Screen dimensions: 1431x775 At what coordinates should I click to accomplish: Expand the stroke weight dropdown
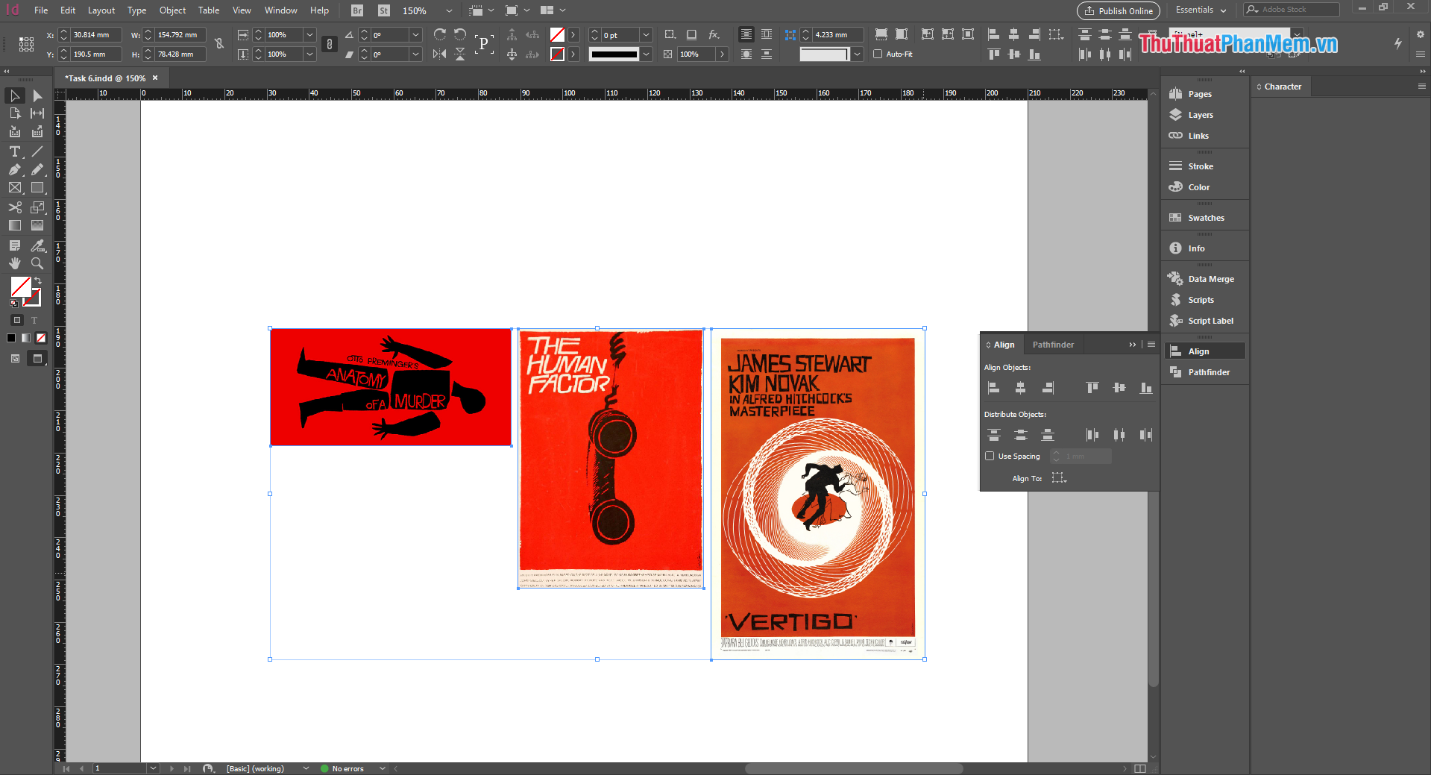[x=646, y=35]
